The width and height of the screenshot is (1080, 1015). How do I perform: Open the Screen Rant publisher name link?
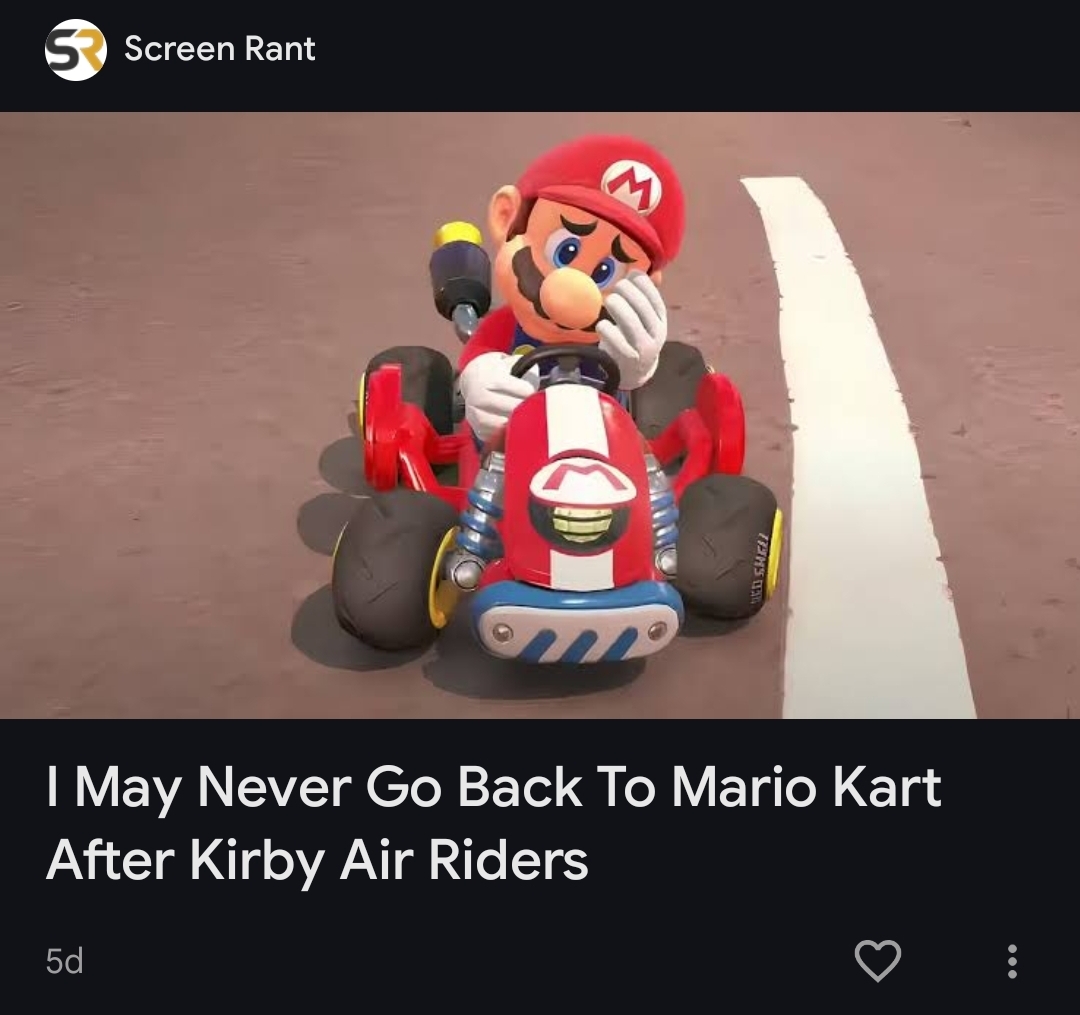coord(220,49)
